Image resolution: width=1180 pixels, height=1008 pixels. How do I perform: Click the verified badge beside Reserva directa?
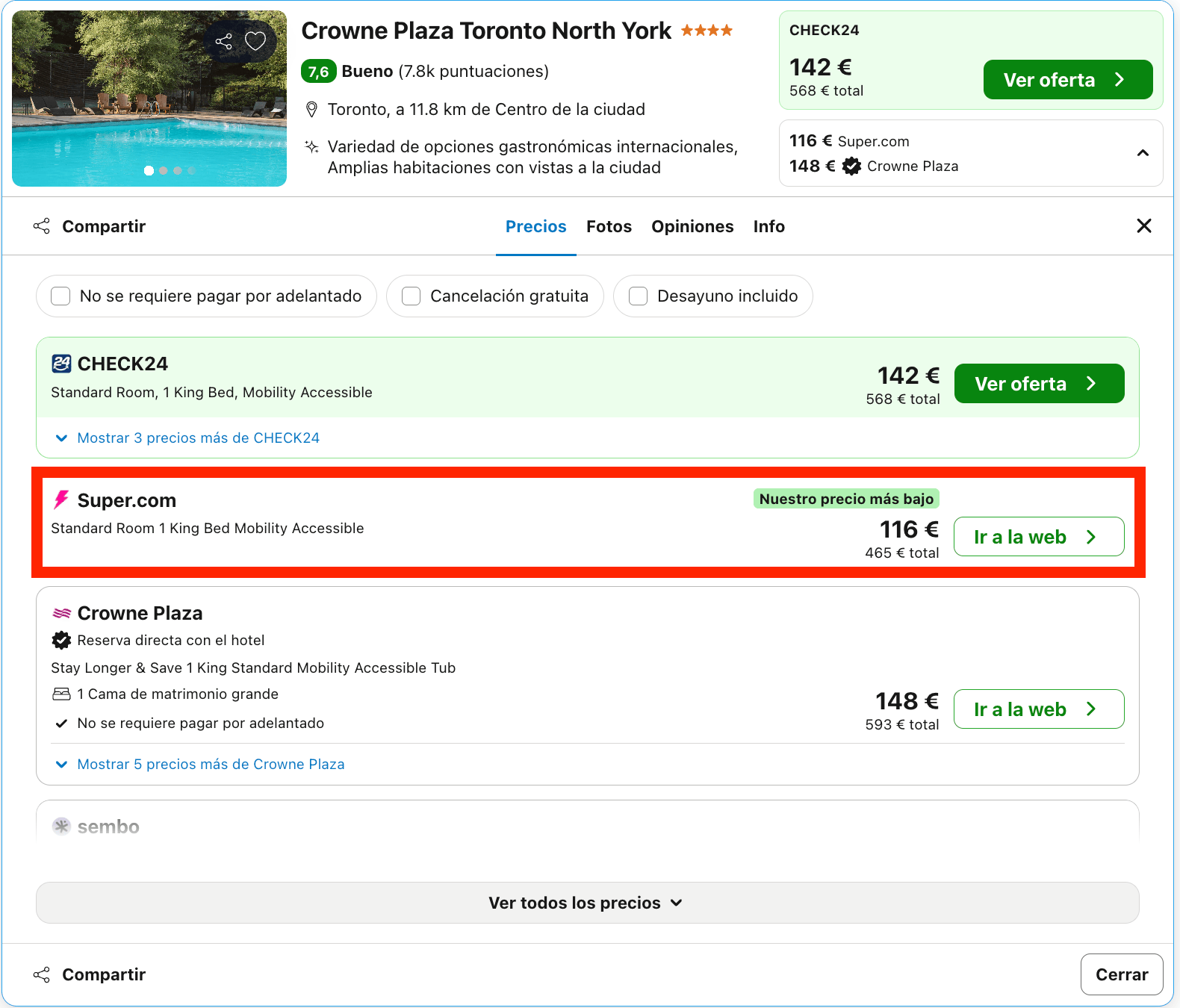(x=61, y=640)
